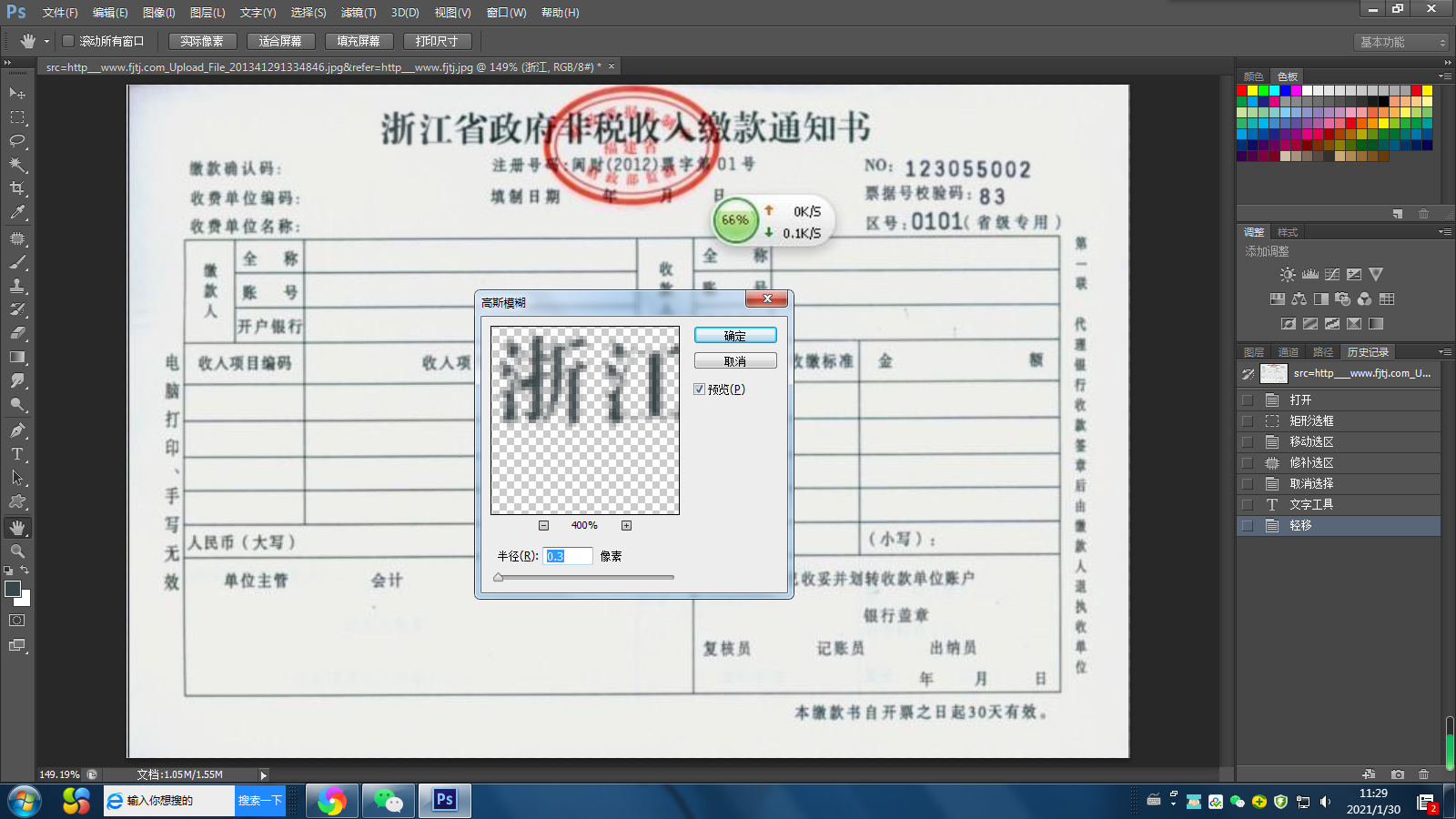Set history brush source for 取消选择 state
Image resolution: width=1456 pixels, height=819 pixels.
point(1248,484)
